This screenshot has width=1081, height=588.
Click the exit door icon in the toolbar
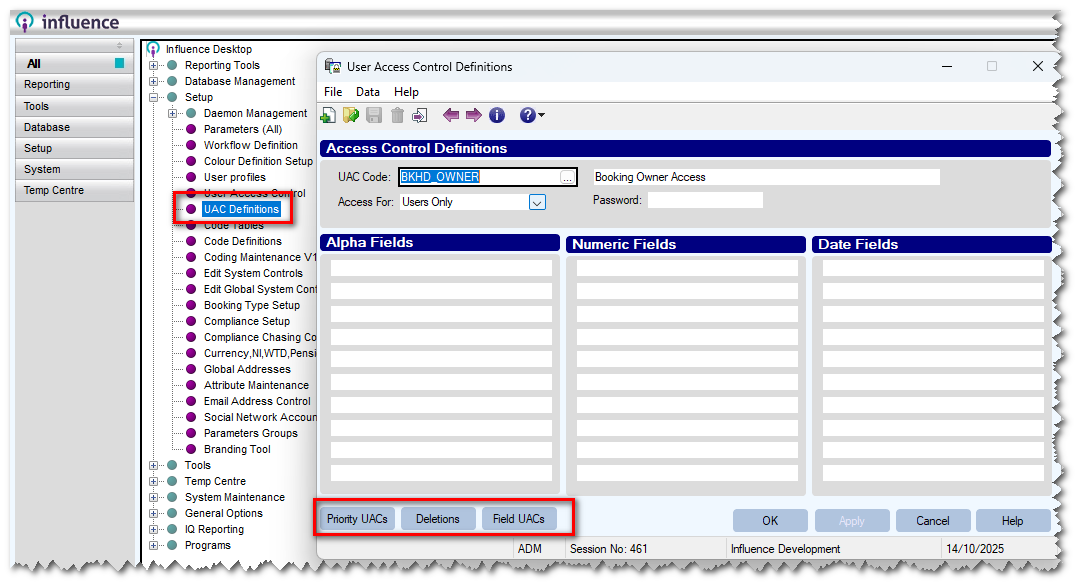(x=419, y=116)
